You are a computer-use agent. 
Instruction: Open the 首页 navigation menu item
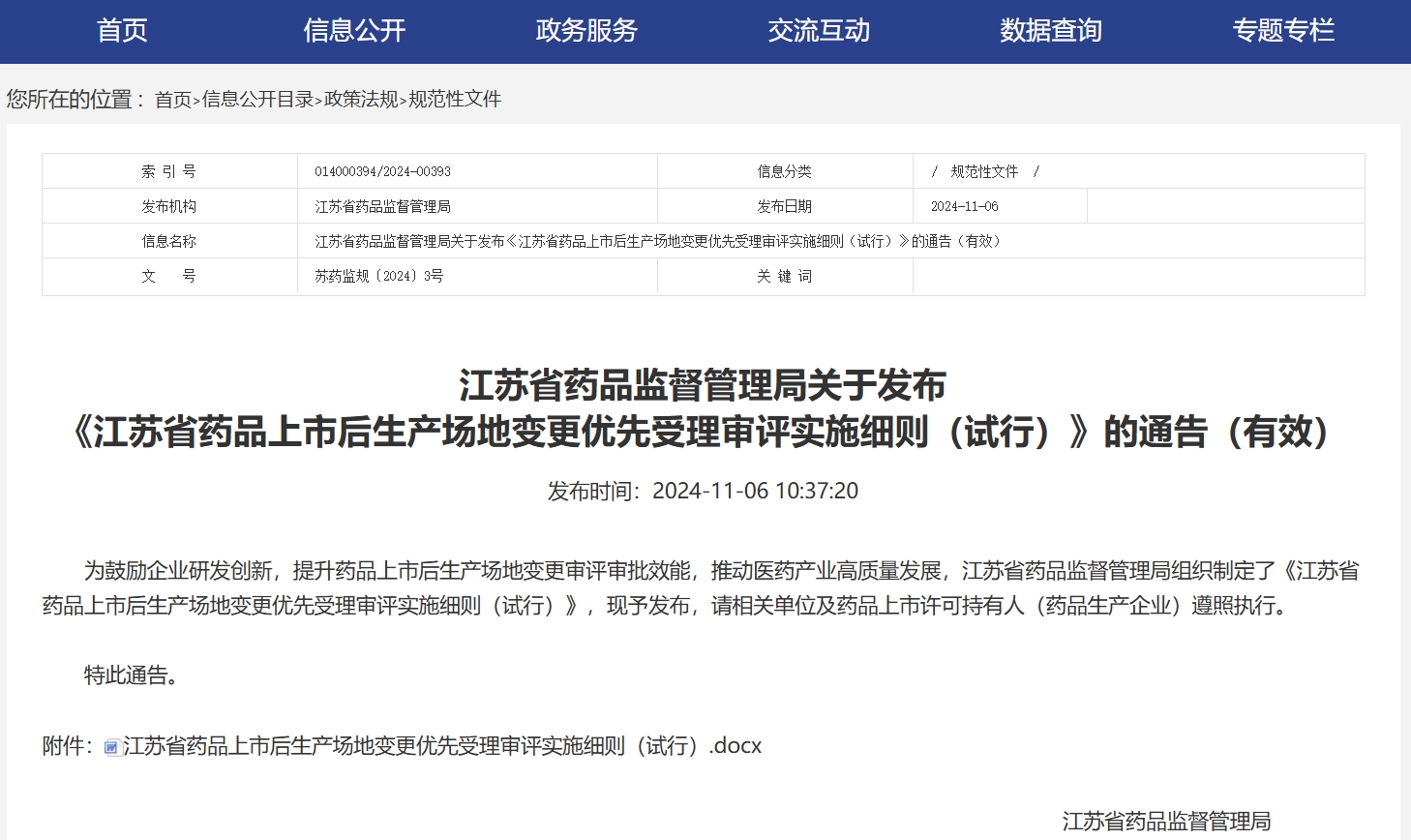pyautogui.click(x=122, y=31)
